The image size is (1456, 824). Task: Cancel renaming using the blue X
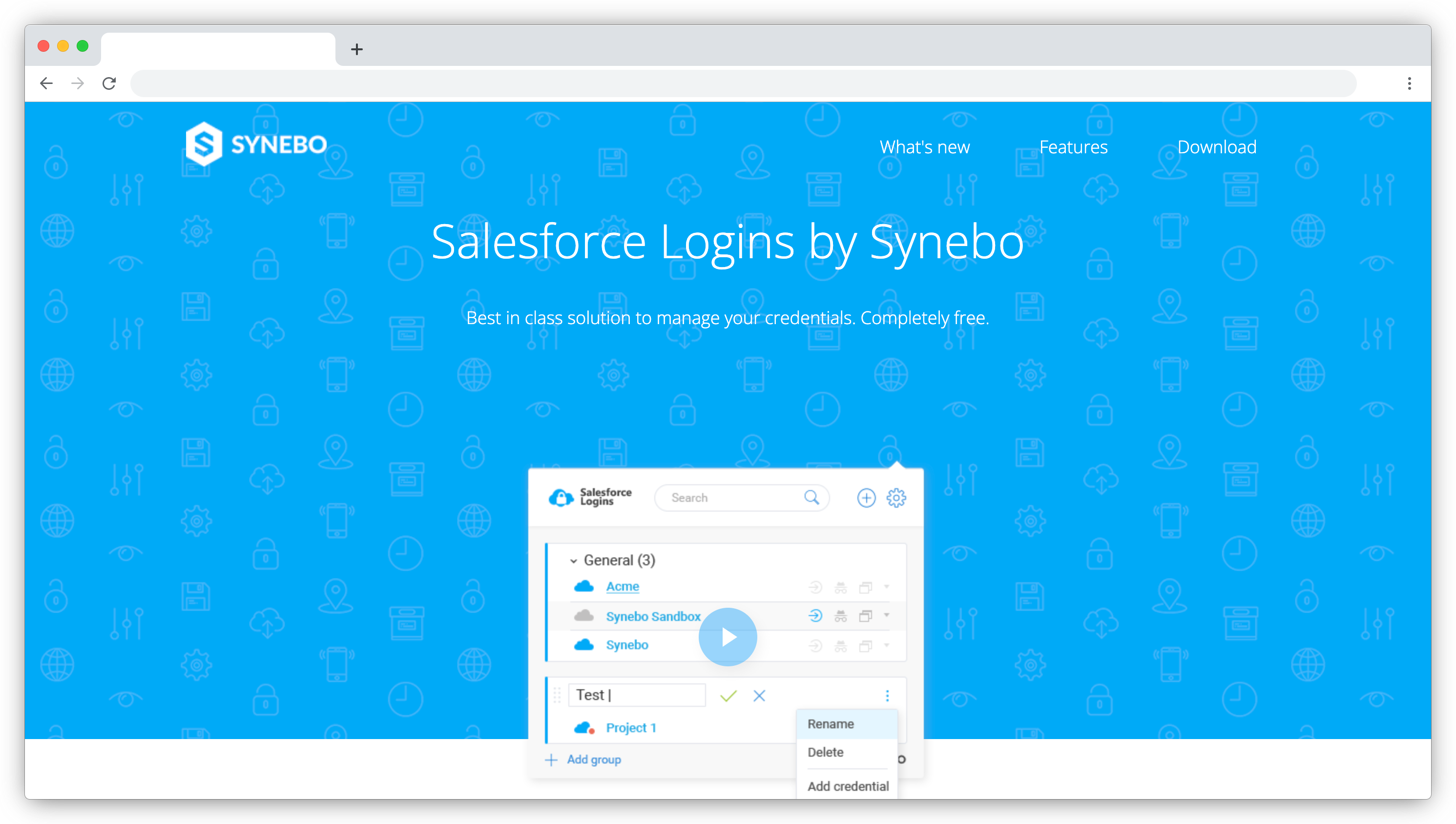pyautogui.click(x=759, y=695)
